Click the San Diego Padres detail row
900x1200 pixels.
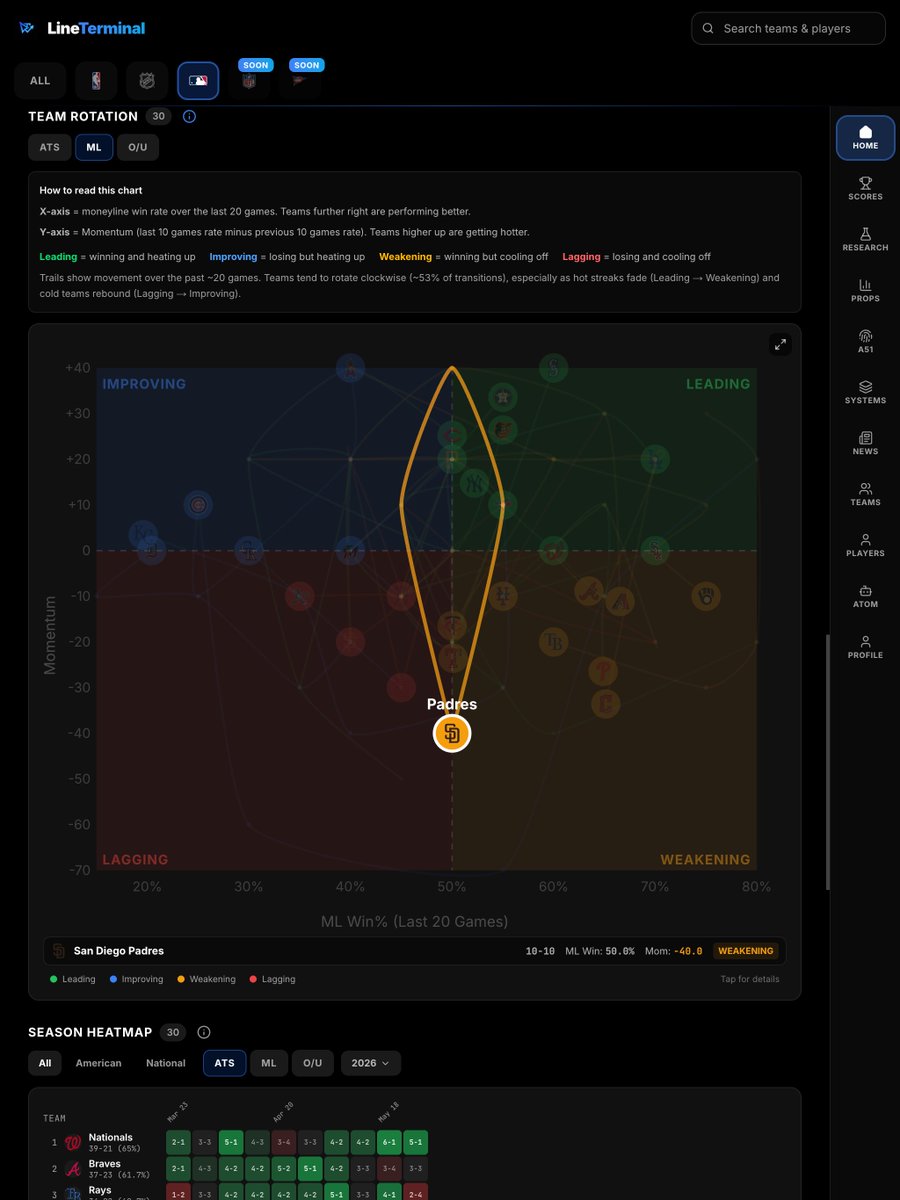pyautogui.click(x=414, y=951)
